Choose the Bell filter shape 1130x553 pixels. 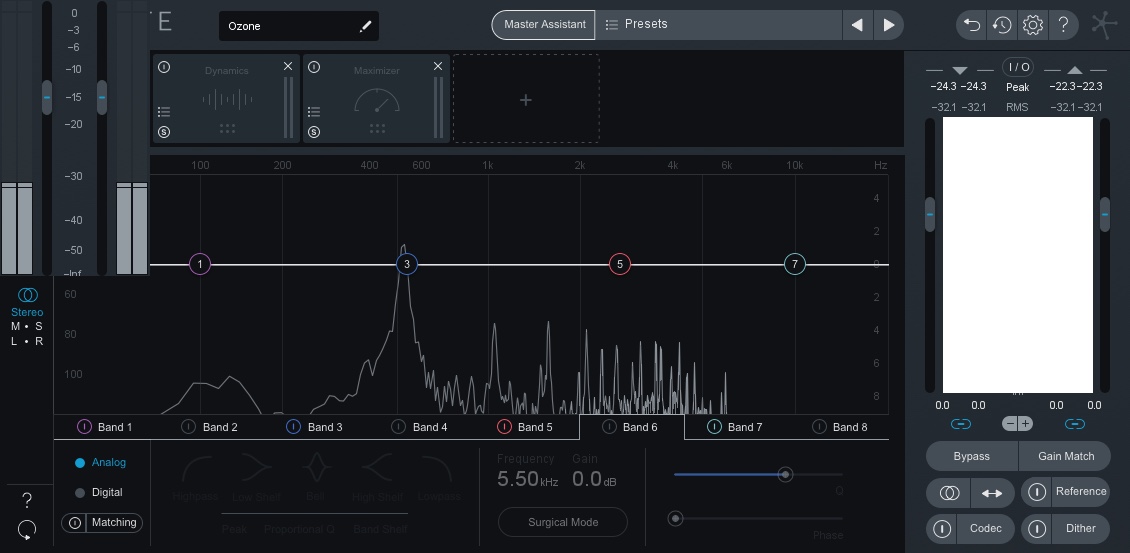click(316, 477)
